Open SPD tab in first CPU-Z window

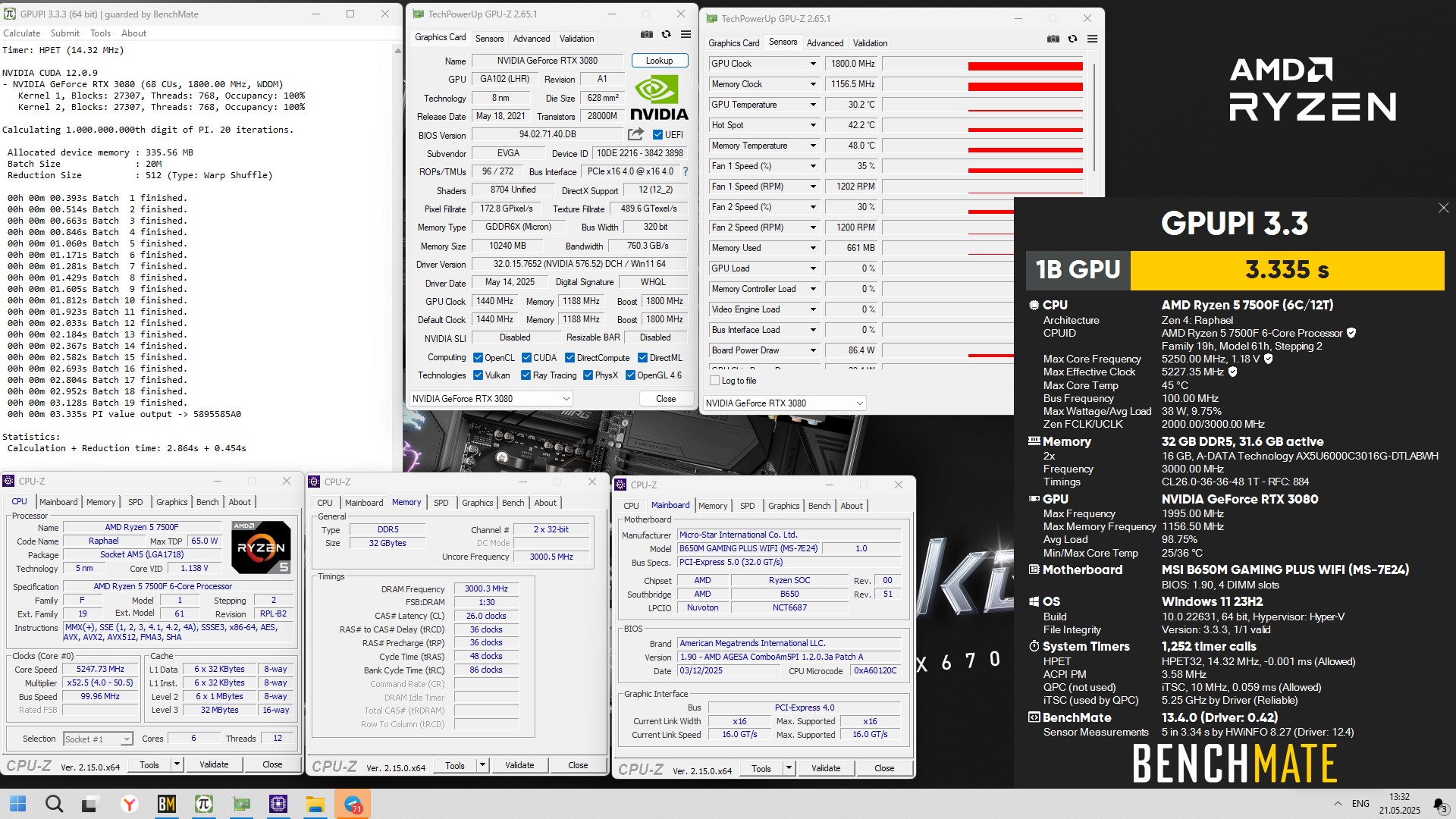136,502
